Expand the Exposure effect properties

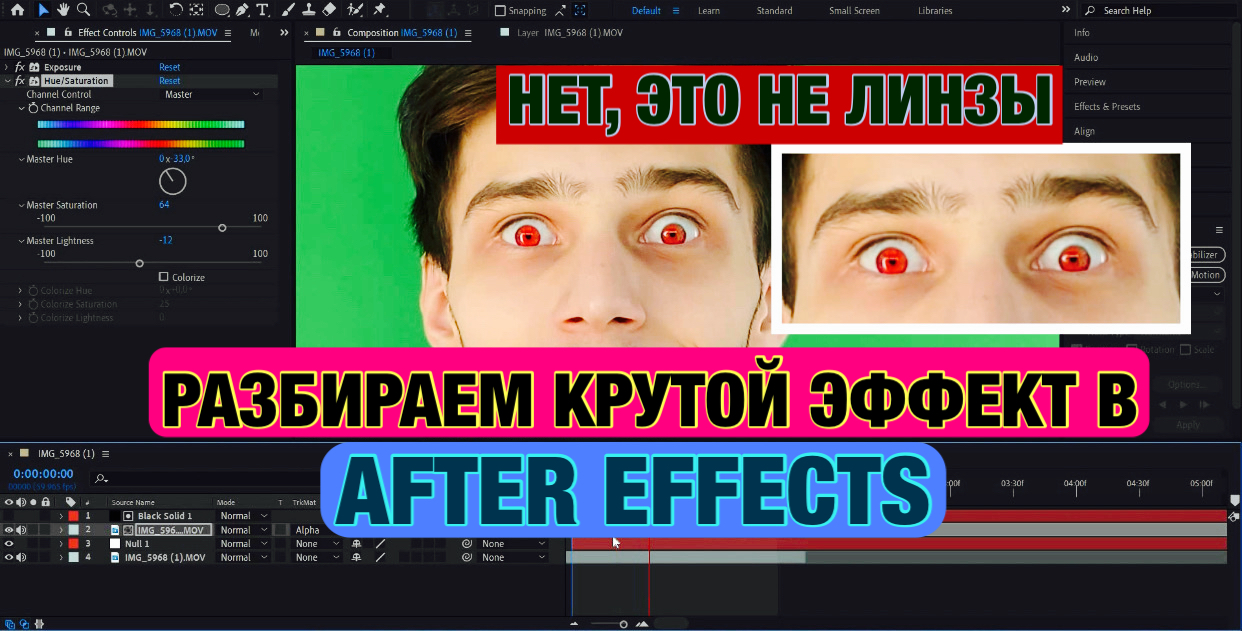pyautogui.click(x=8, y=67)
